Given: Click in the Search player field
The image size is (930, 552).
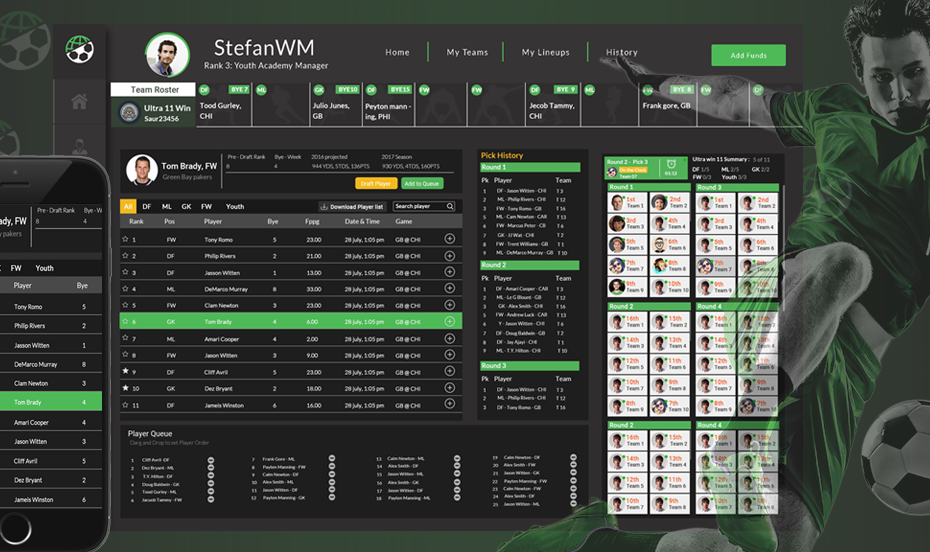Looking at the screenshot, I should tap(424, 206).
